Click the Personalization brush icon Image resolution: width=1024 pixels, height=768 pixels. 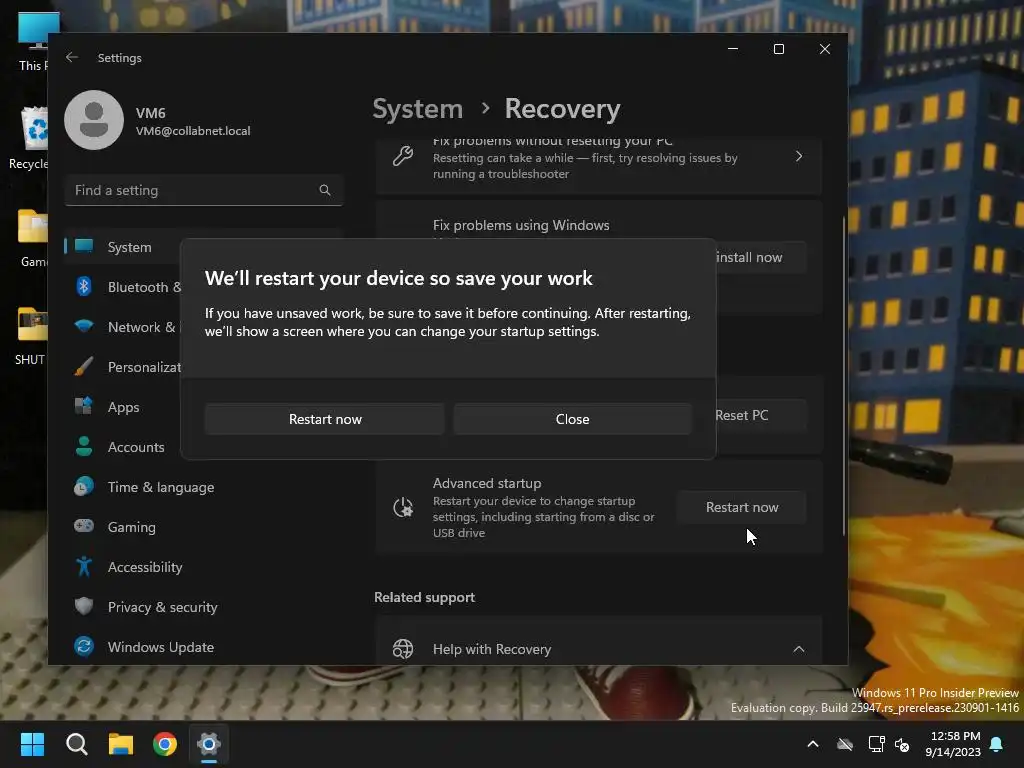(84, 366)
